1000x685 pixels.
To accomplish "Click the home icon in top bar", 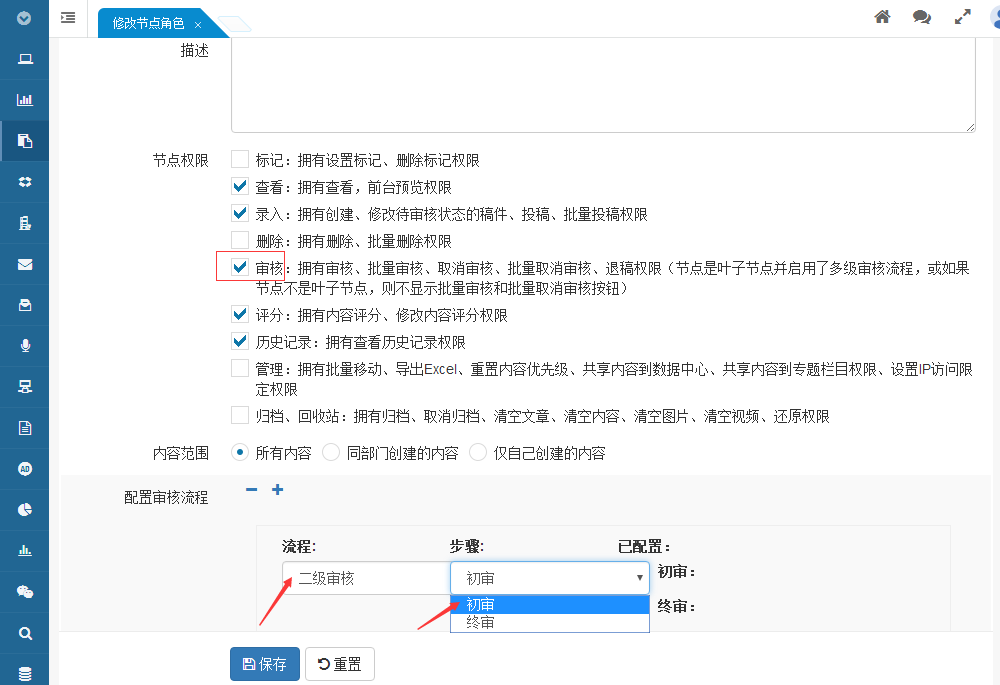I will [x=882, y=17].
